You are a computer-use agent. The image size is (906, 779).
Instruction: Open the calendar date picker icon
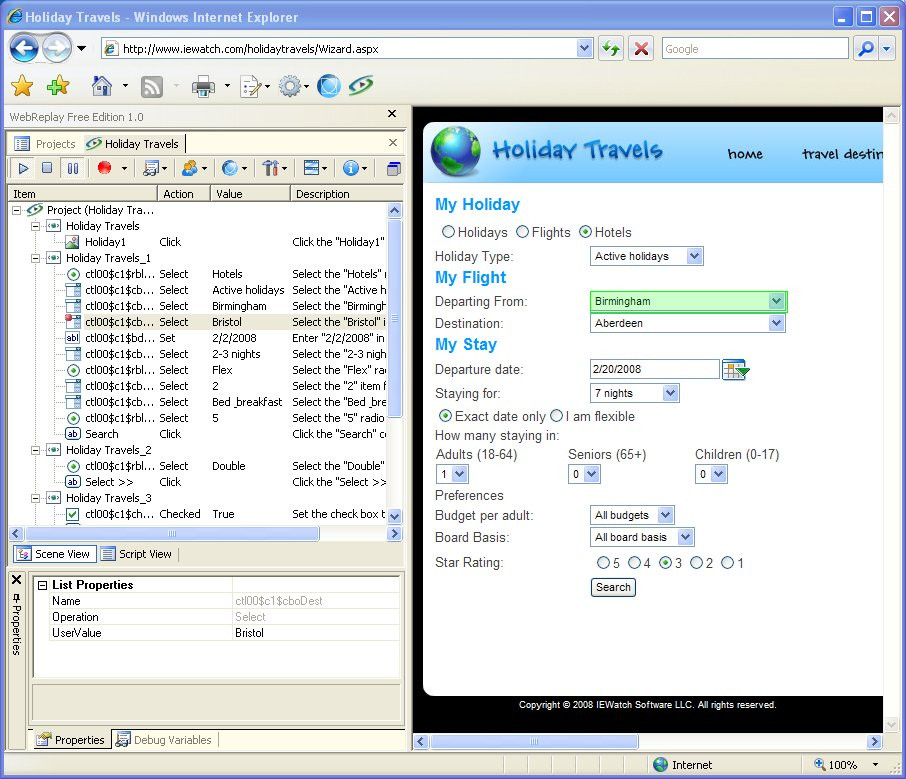pos(735,370)
